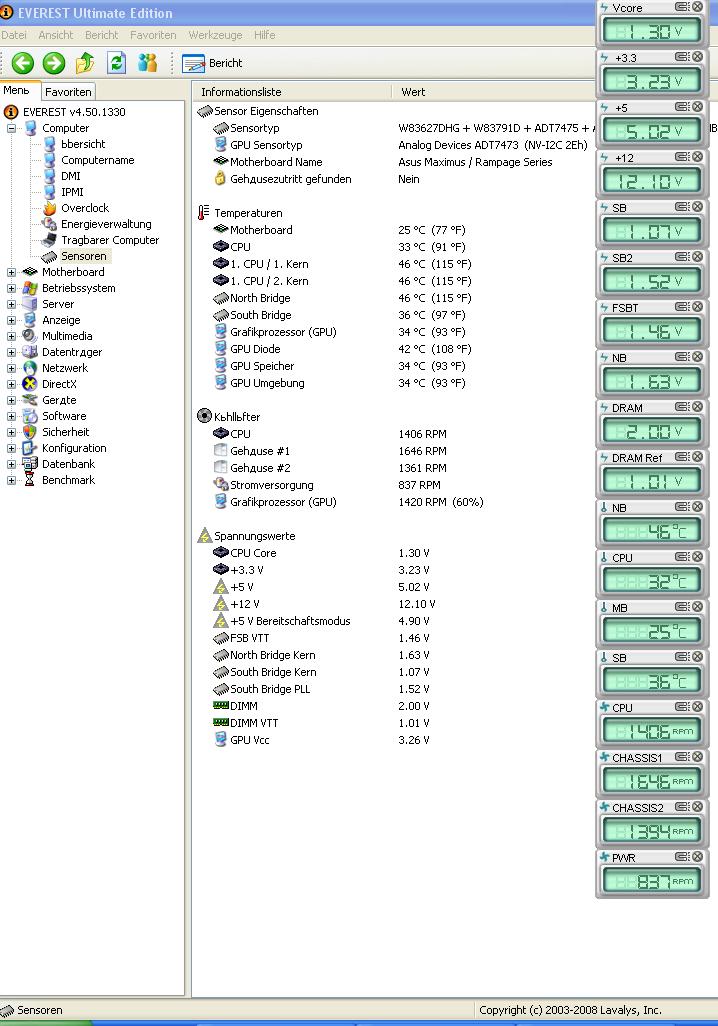Open the Bericht menu in the menu bar
718x1026 pixels.
[101, 35]
